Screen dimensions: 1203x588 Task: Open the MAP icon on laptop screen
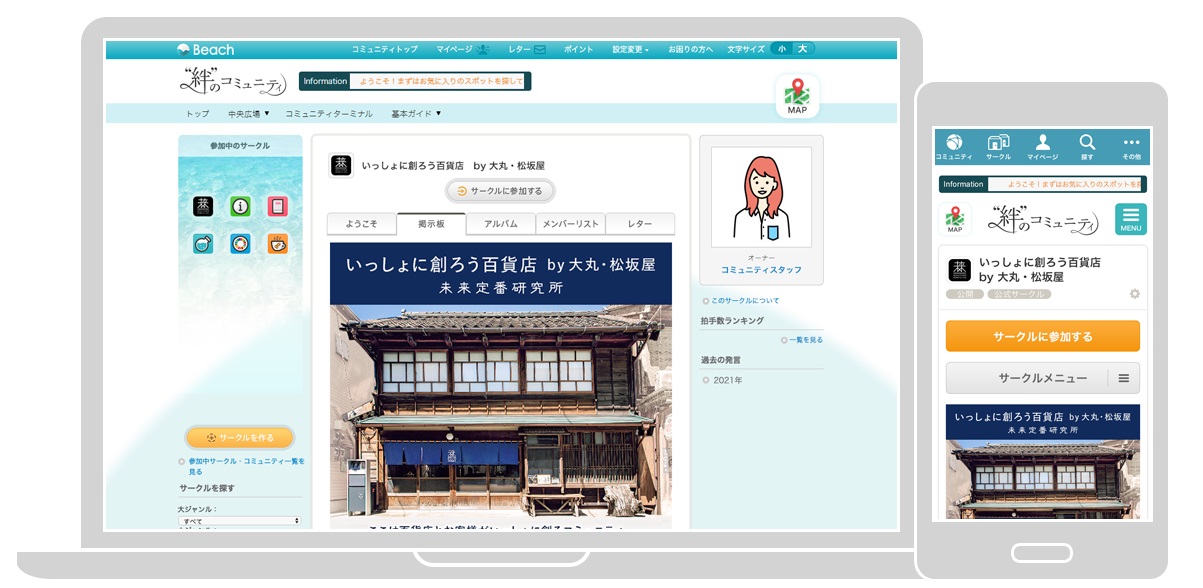pos(797,97)
